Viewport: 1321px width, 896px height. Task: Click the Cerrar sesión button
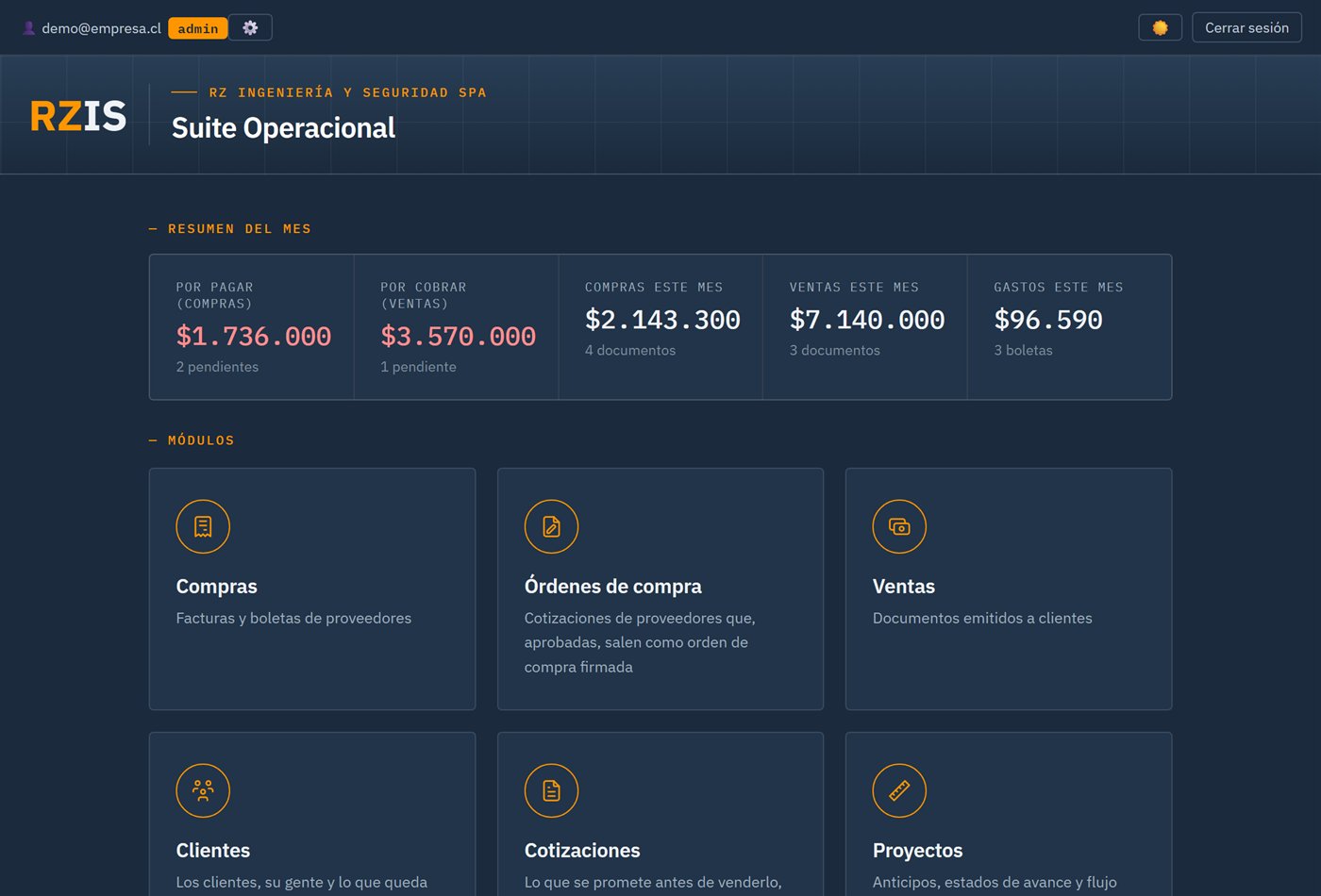[x=1246, y=28]
